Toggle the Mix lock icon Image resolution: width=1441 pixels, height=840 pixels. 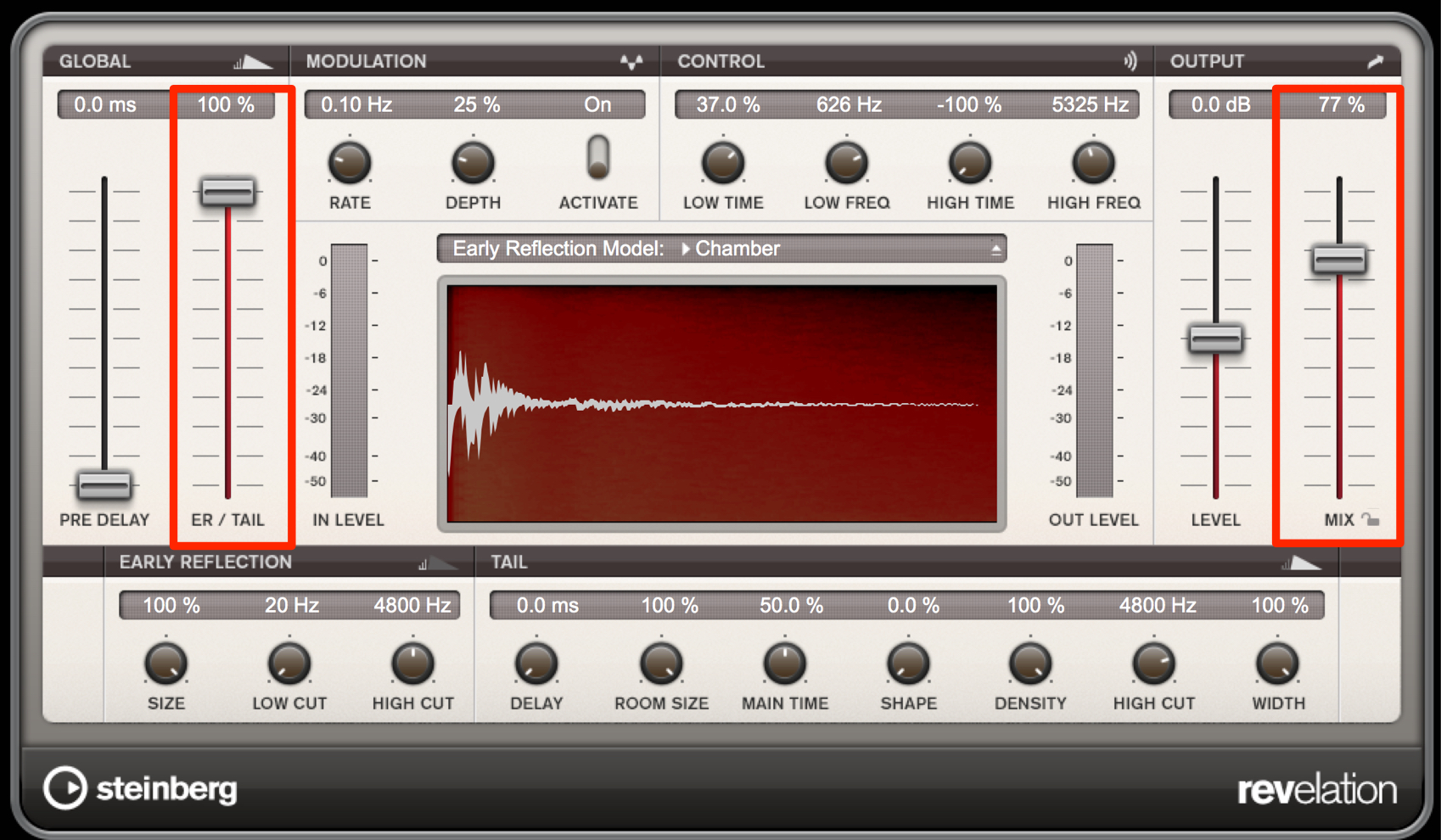tap(1371, 519)
